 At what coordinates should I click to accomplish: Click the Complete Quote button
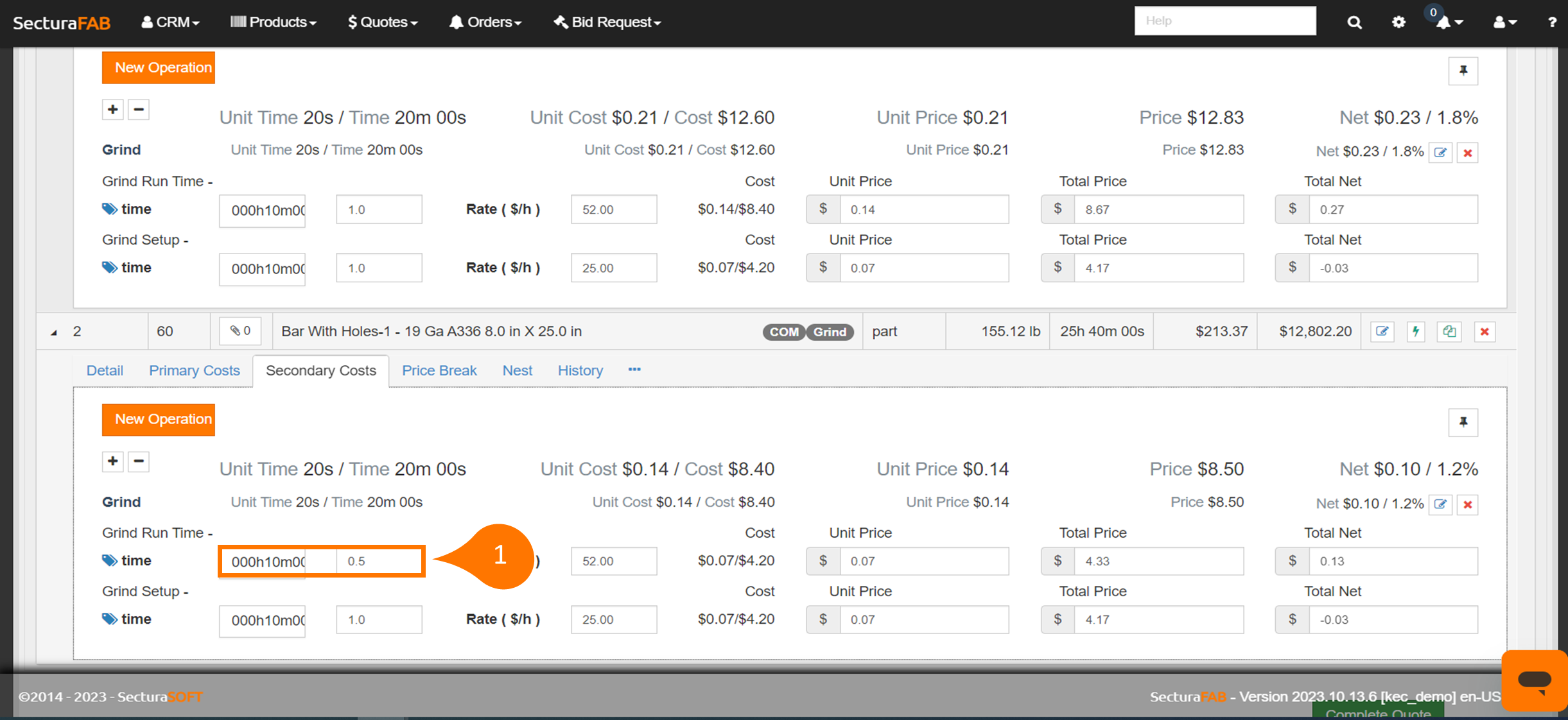[1378, 713]
